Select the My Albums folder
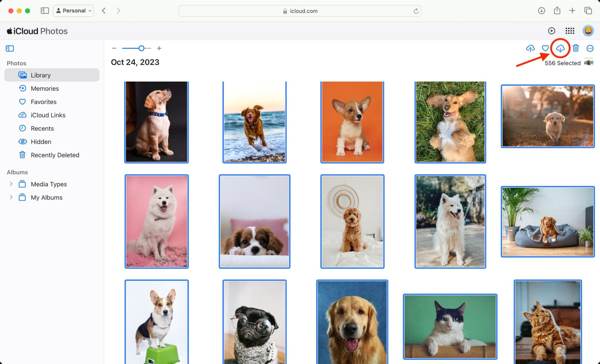Viewport: 600px width, 364px height. click(x=46, y=198)
